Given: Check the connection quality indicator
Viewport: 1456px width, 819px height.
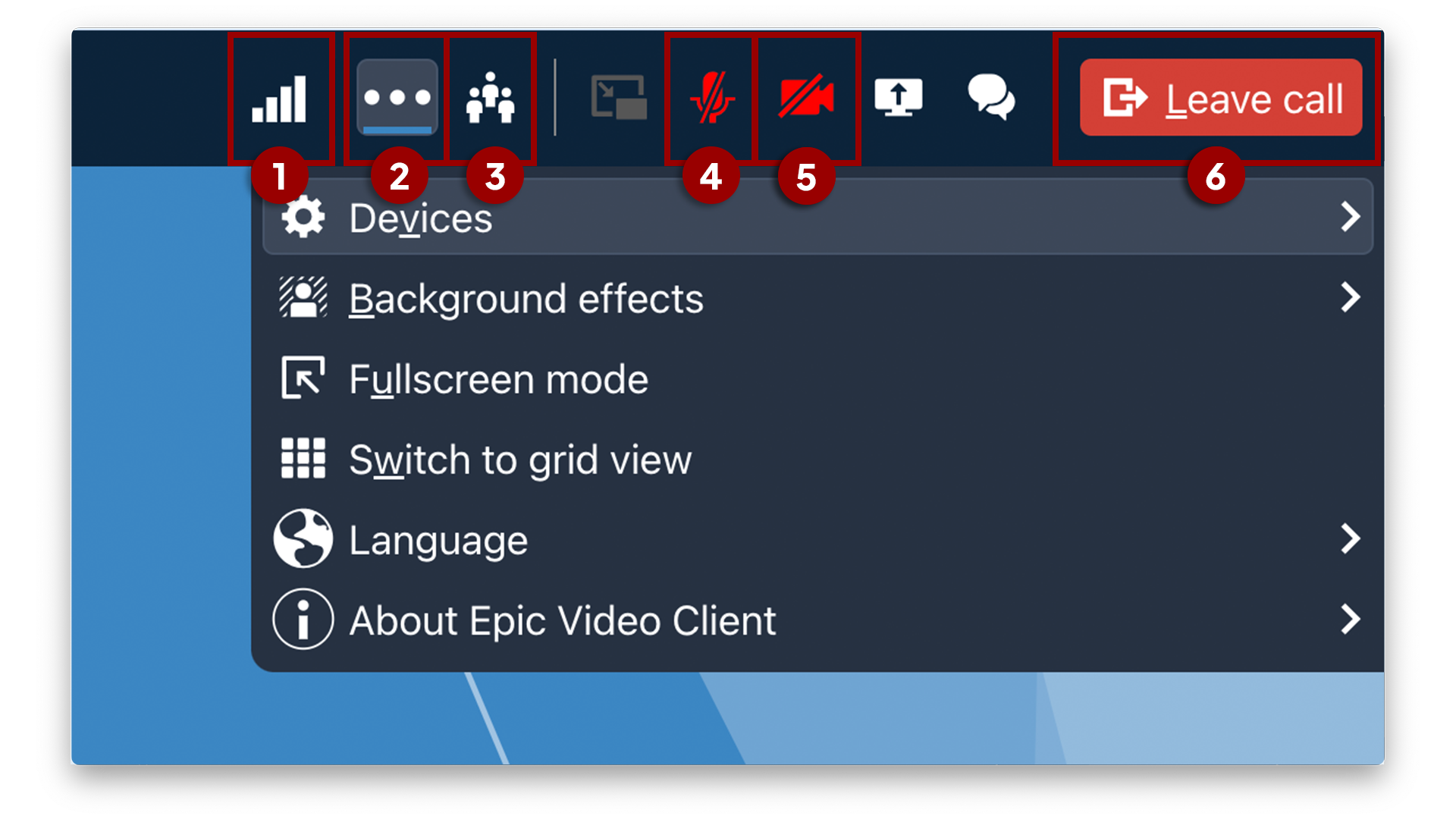Looking at the screenshot, I should pos(281,96).
